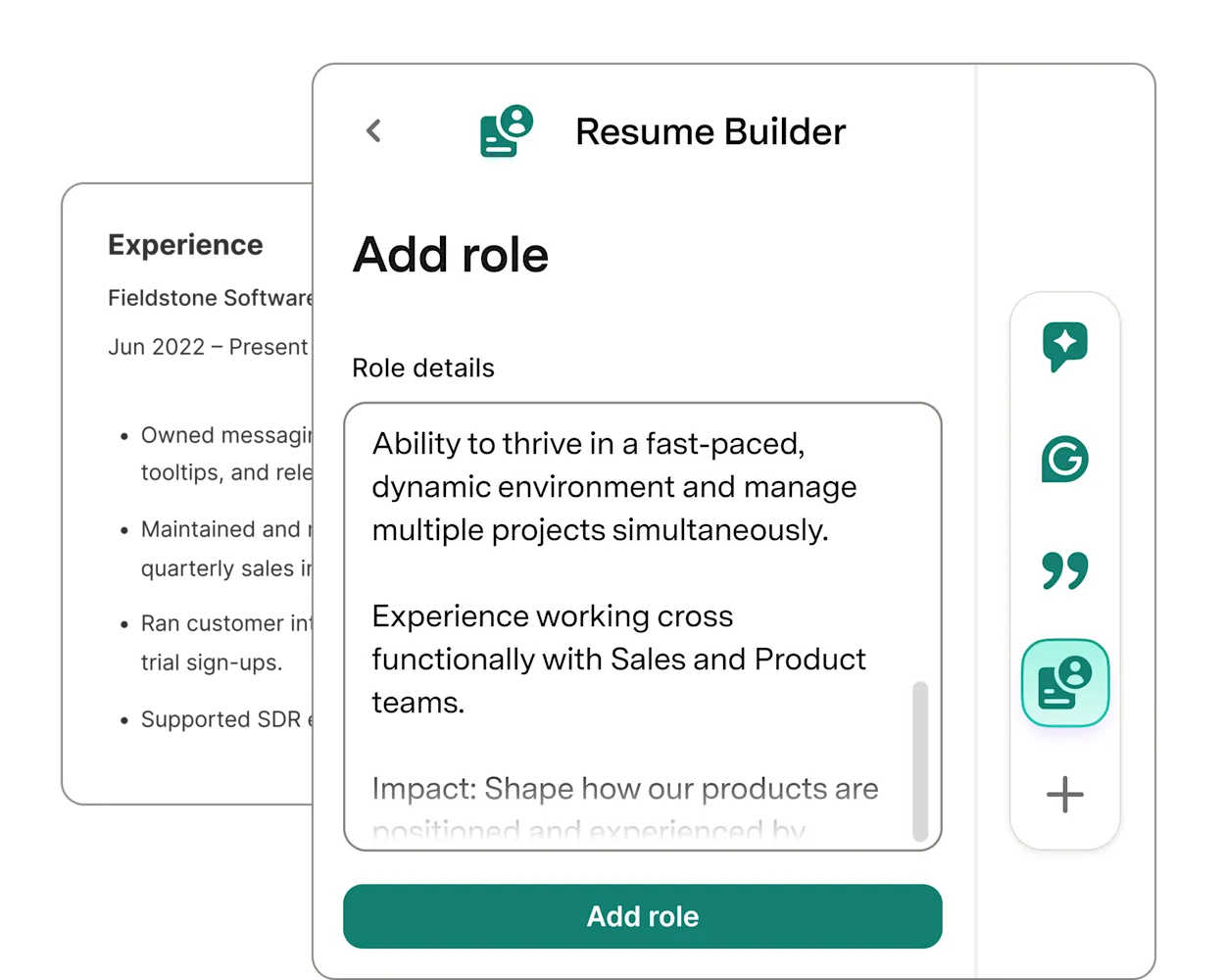Viewport: 1223px width, 980px height.
Task: Click the 'Impact: Shape how our products' text
Action: pyautogui.click(x=625, y=789)
